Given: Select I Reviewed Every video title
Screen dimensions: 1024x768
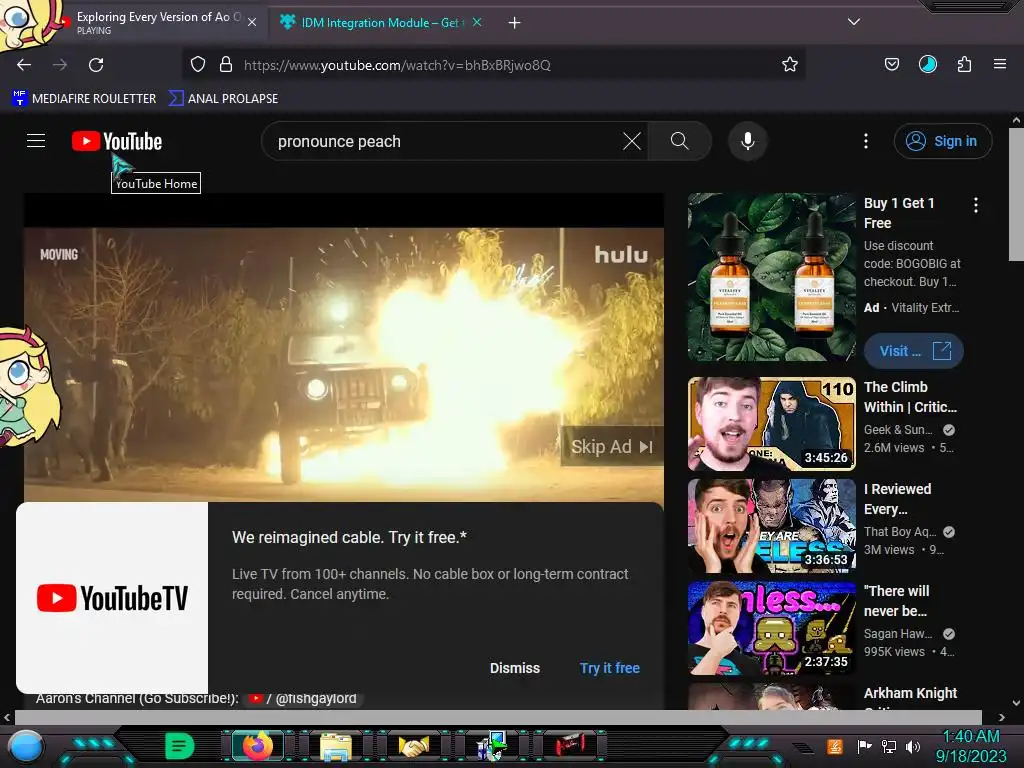Looking at the screenshot, I should [897, 499].
